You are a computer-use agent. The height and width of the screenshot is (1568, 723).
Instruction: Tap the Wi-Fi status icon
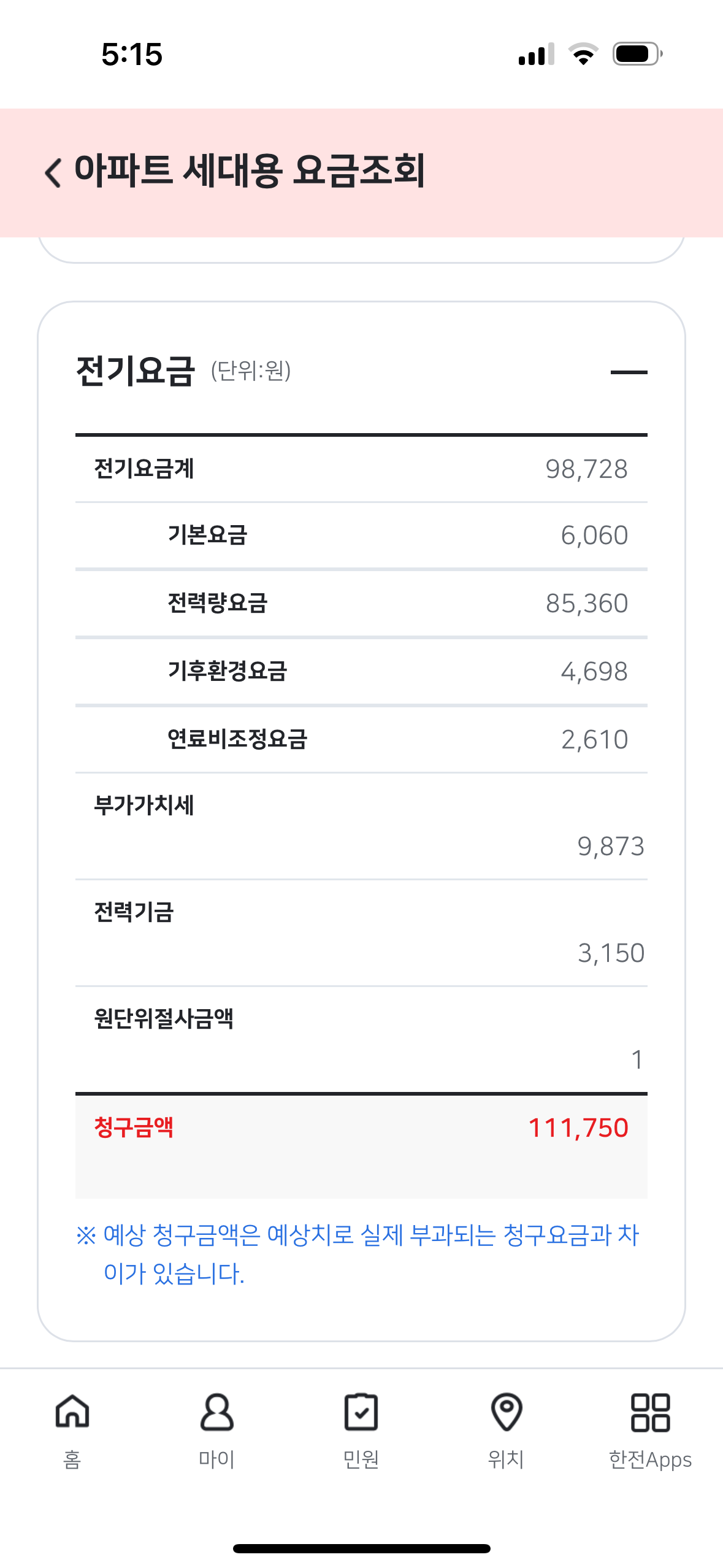point(583,54)
